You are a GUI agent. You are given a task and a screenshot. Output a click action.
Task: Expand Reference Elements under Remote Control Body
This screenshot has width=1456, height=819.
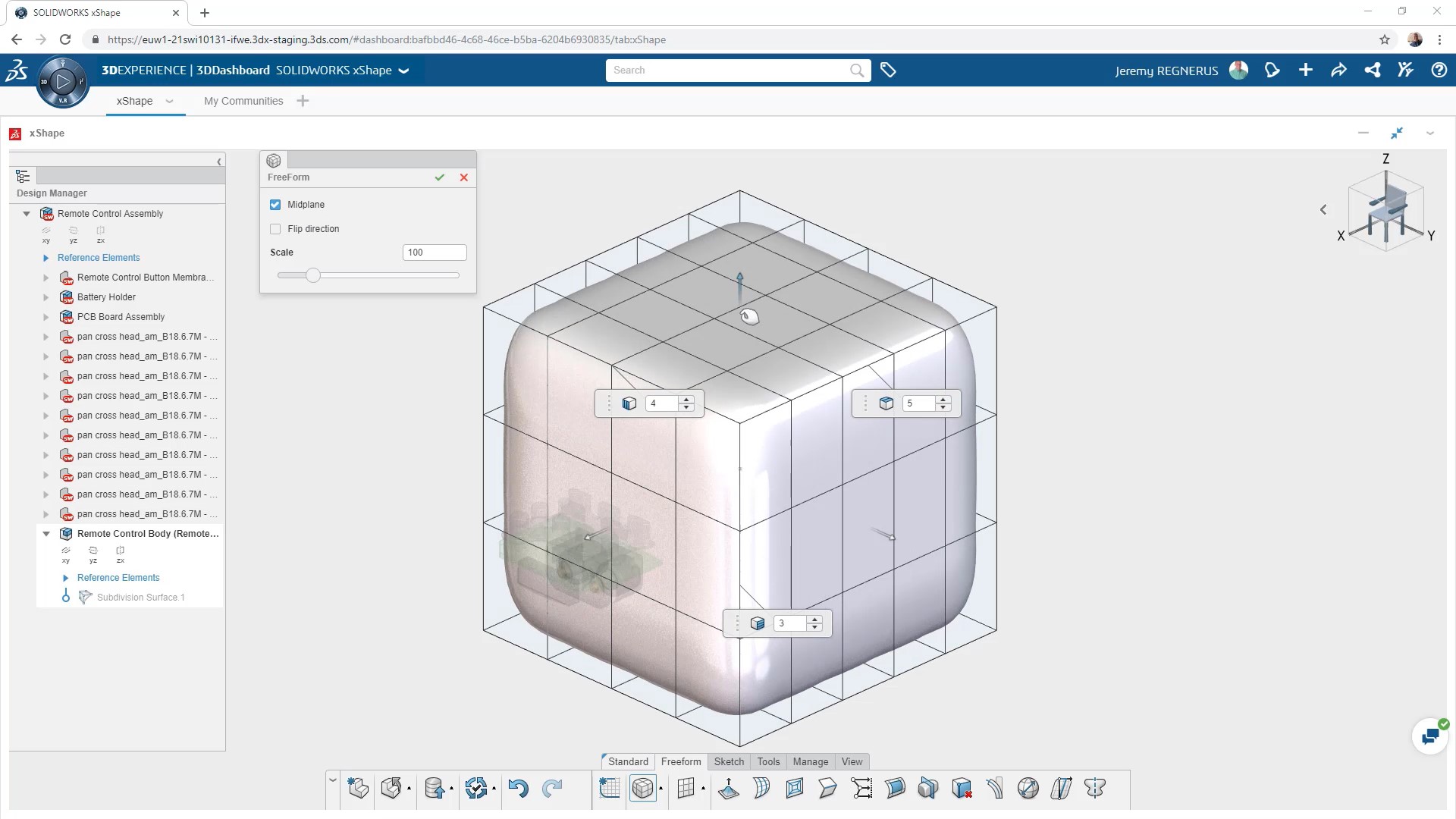[x=65, y=578]
